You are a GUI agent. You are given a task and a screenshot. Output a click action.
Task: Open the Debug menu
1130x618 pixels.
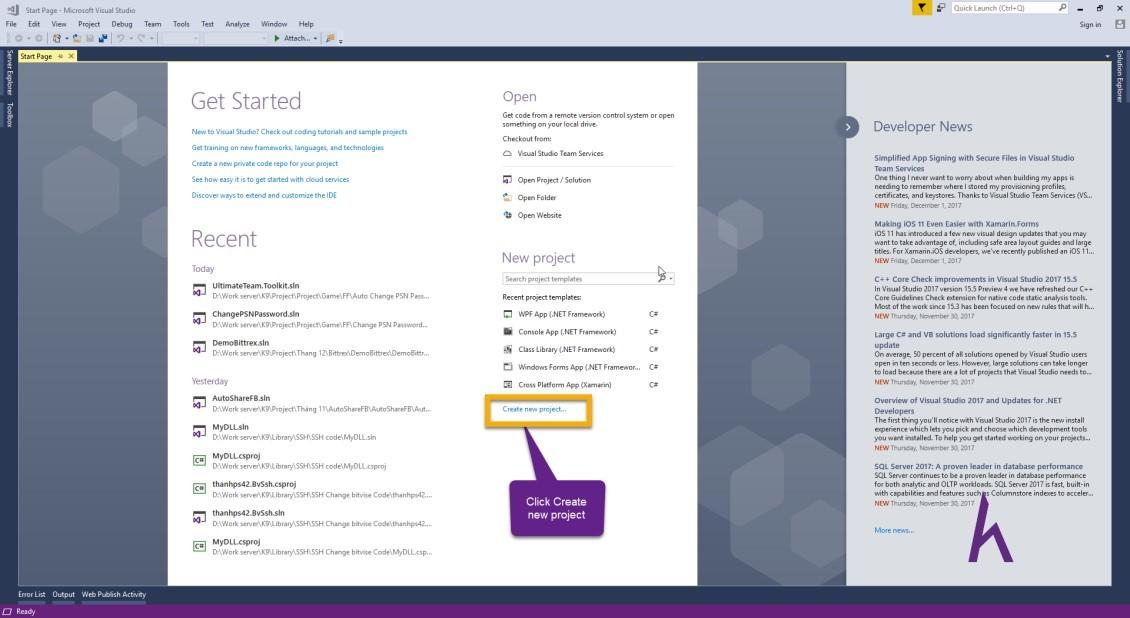click(x=122, y=24)
